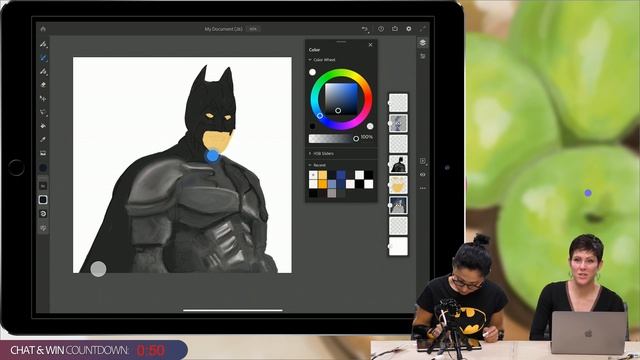Select the highlighted Live Brushes tool
This screenshot has height=360, width=640.
43,58
